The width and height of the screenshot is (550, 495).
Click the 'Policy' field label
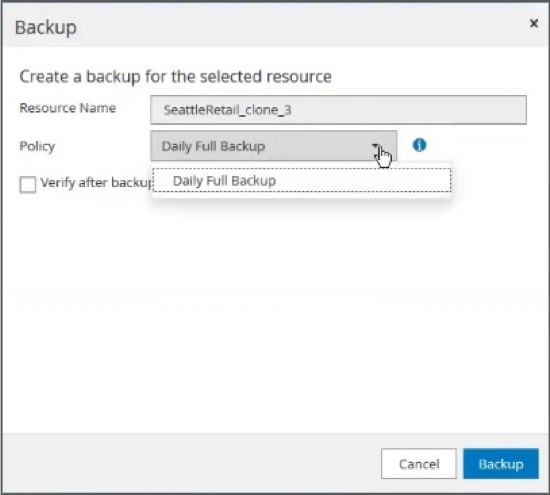tap(37, 146)
